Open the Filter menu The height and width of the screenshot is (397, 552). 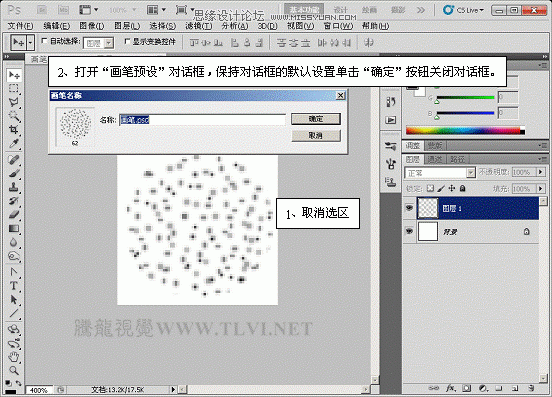(199, 26)
